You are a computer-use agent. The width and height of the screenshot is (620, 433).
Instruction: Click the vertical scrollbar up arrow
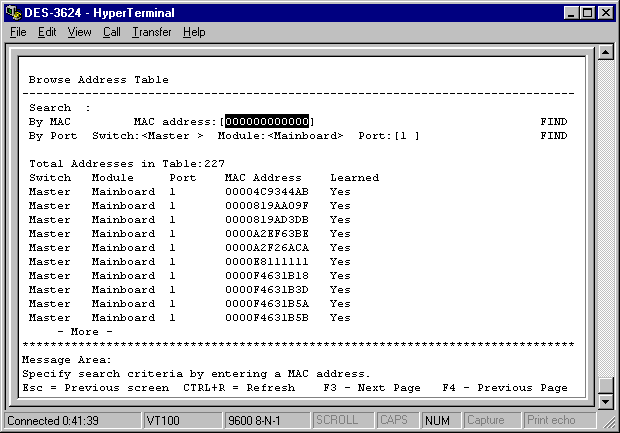[604, 52]
